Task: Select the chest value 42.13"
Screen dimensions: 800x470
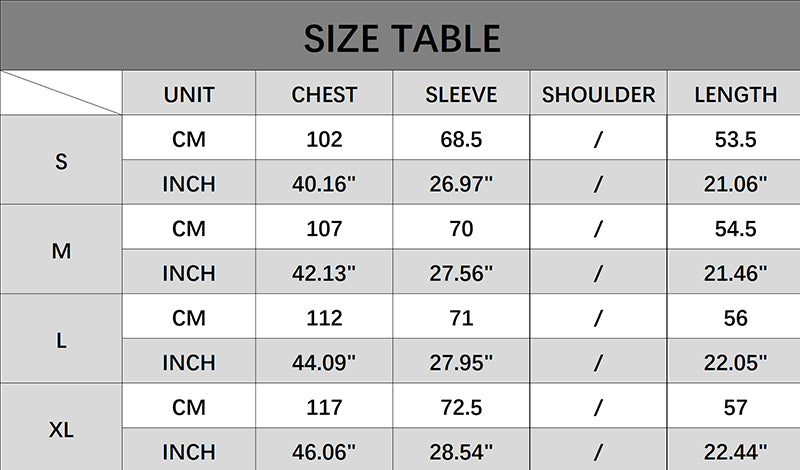Action: [x=324, y=273]
